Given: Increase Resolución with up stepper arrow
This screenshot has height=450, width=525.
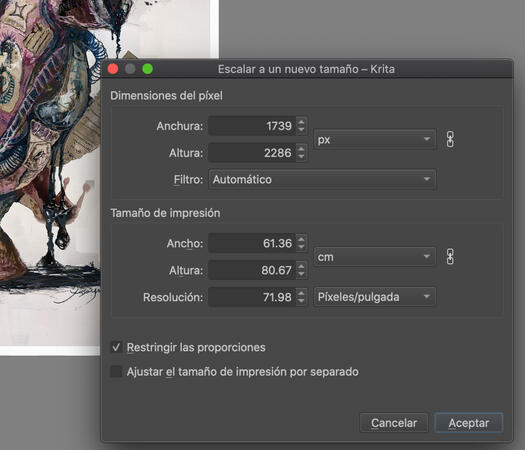Looking at the screenshot, I should pos(301,293).
